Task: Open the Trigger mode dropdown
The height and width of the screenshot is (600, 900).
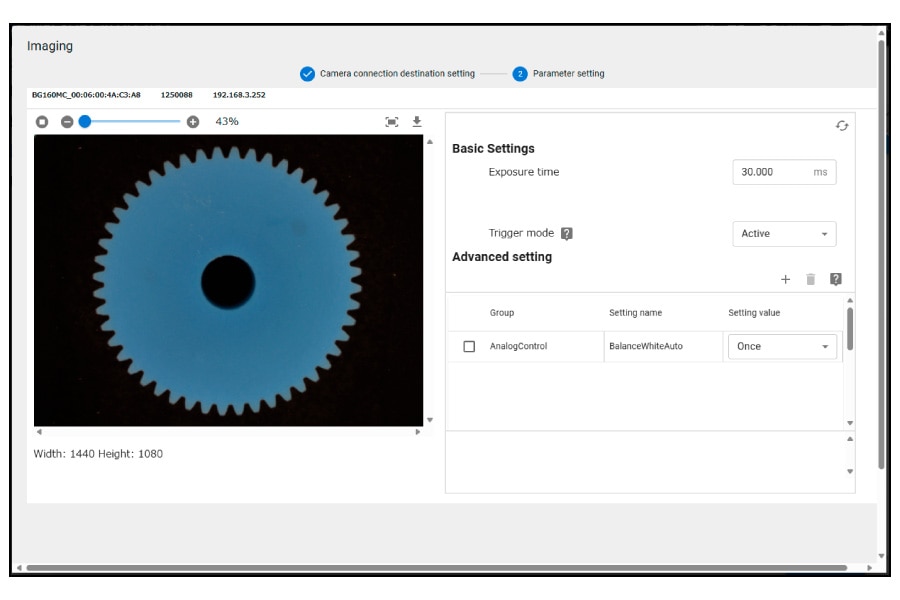Action: coord(784,234)
